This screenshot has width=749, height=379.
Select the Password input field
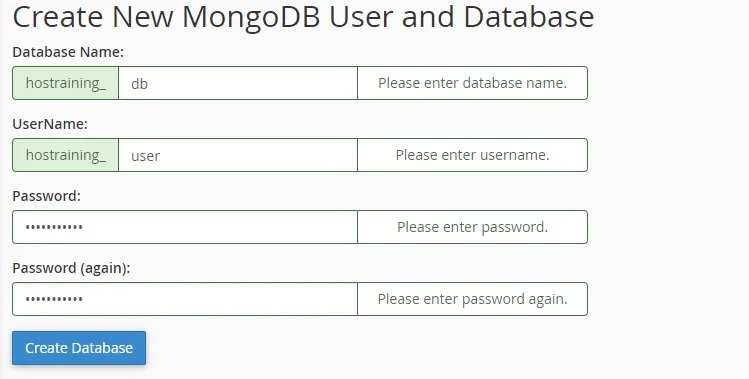(x=185, y=227)
